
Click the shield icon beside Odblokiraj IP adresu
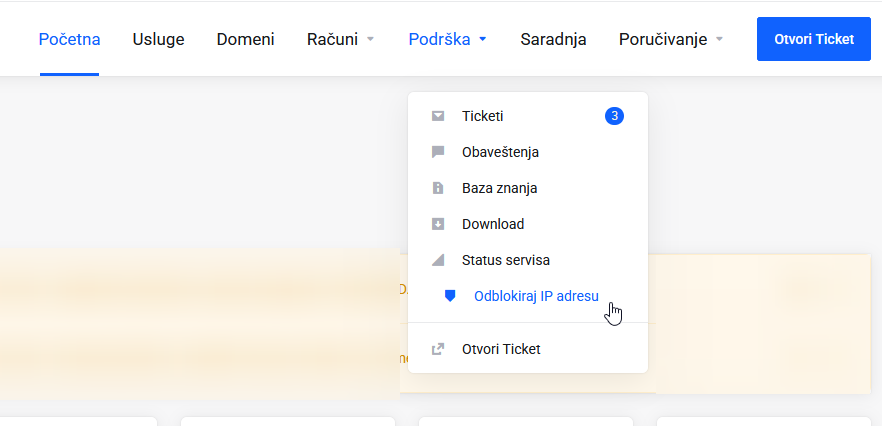tap(450, 296)
